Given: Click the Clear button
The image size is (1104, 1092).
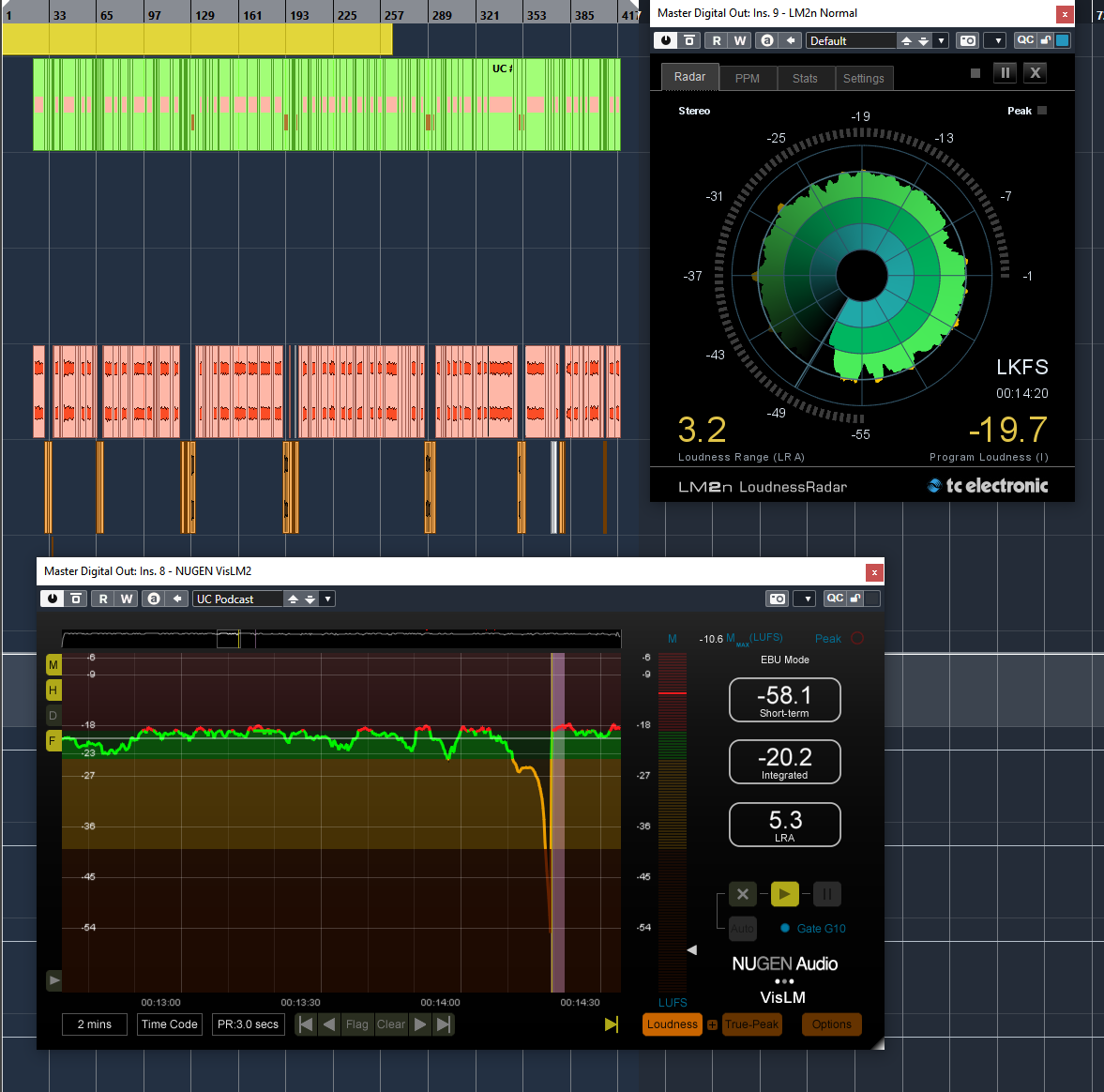Looking at the screenshot, I should pos(391,1024).
